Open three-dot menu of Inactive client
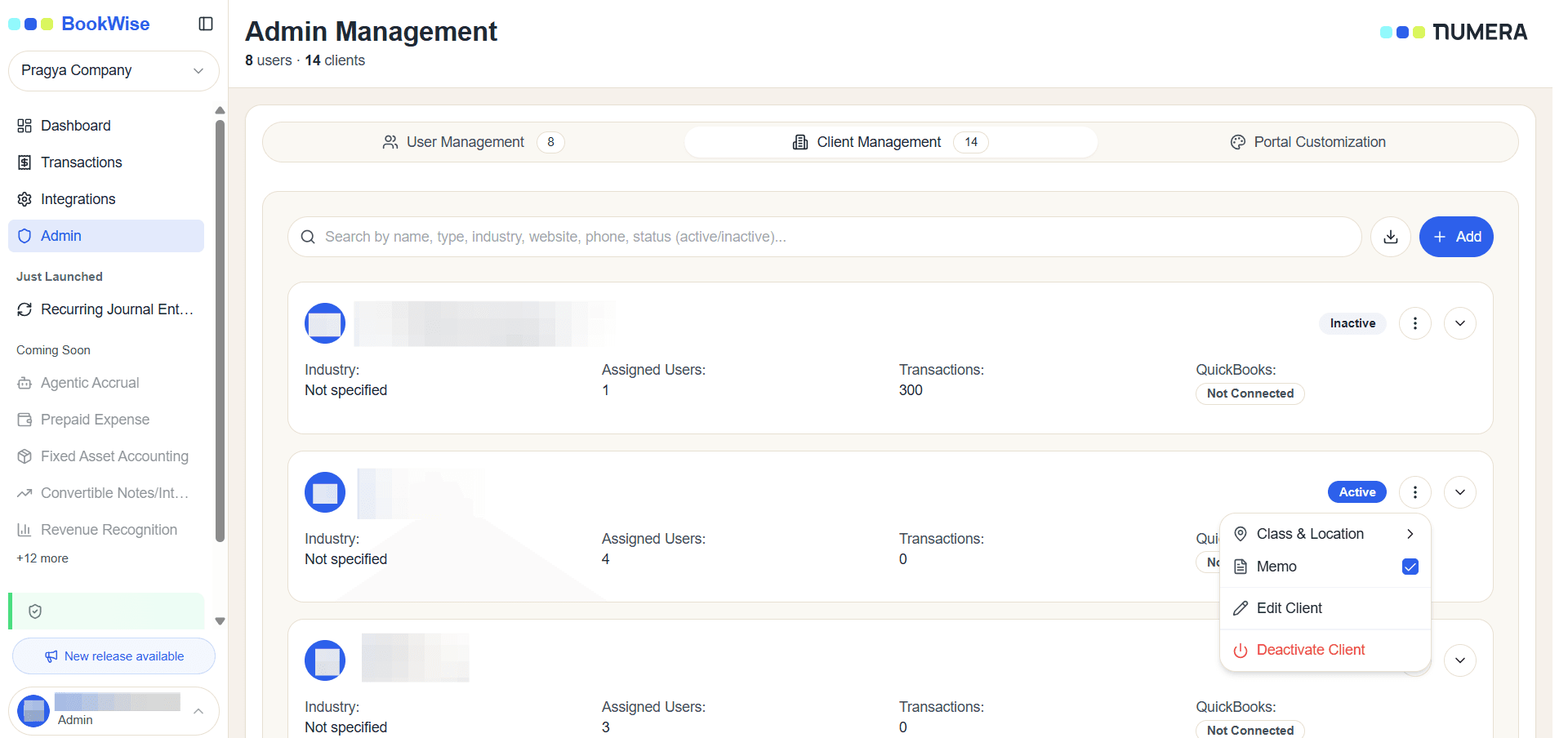 1415,323
